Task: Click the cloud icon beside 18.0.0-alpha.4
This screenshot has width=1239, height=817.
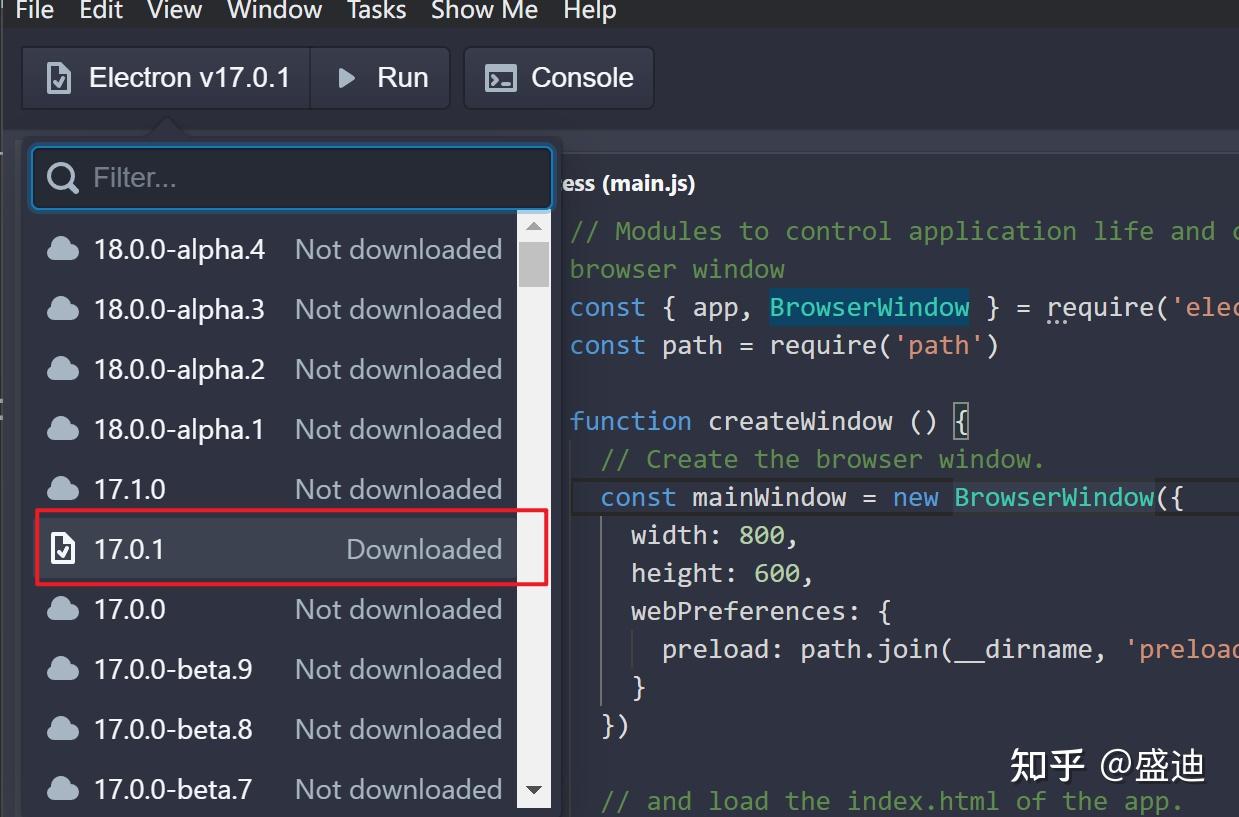Action: pos(62,248)
